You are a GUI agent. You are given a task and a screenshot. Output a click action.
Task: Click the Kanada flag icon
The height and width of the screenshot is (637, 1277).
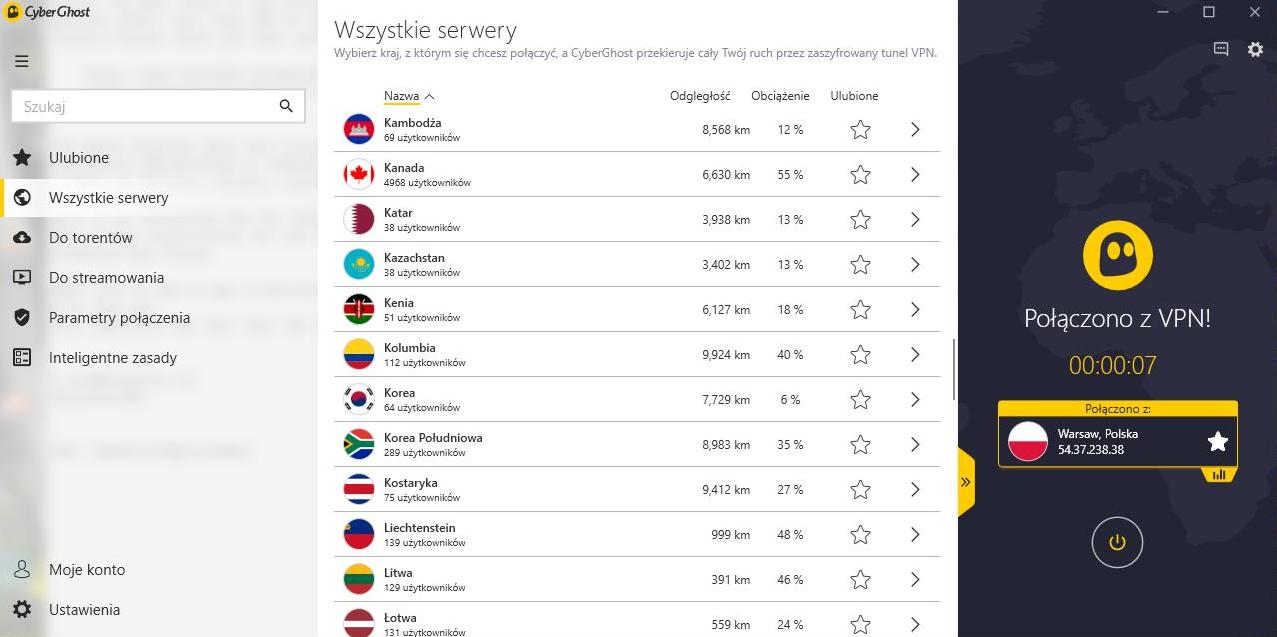[358, 175]
